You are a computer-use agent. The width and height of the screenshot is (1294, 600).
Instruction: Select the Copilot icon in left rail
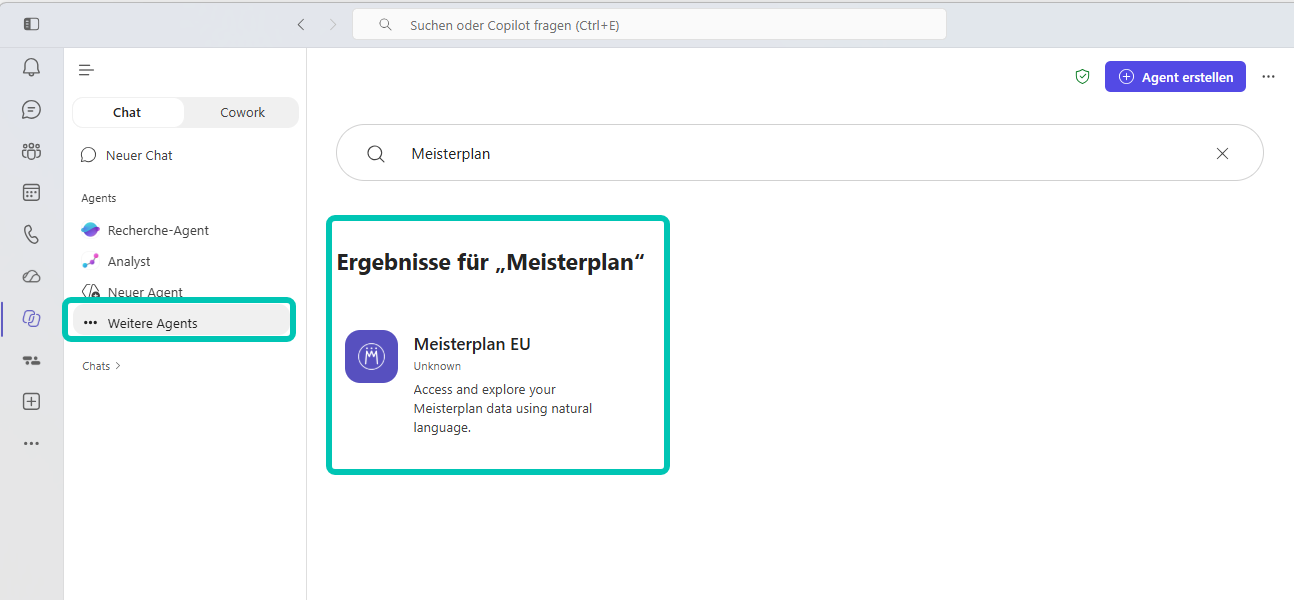[31, 319]
